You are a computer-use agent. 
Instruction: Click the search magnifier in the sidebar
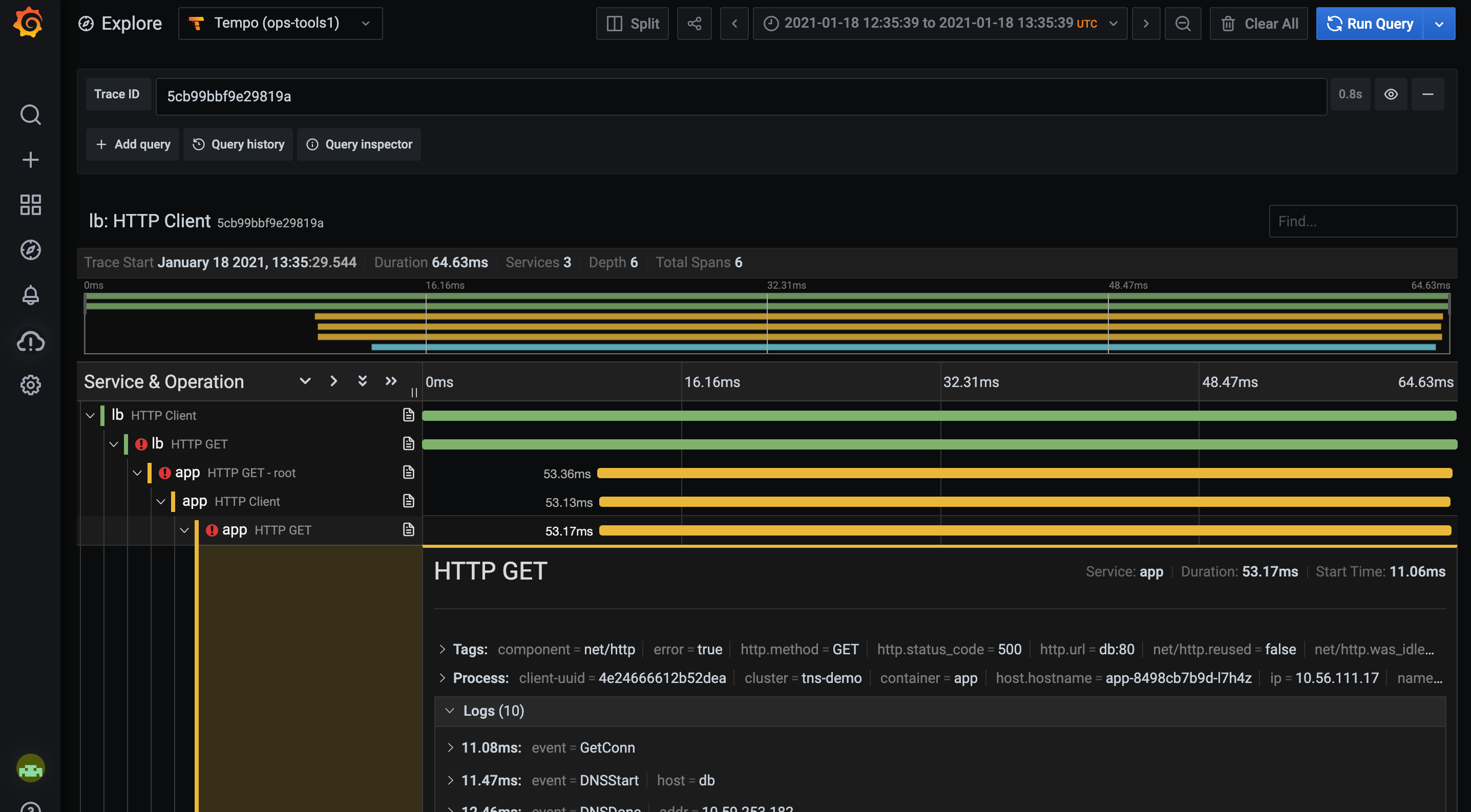(x=30, y=115)
